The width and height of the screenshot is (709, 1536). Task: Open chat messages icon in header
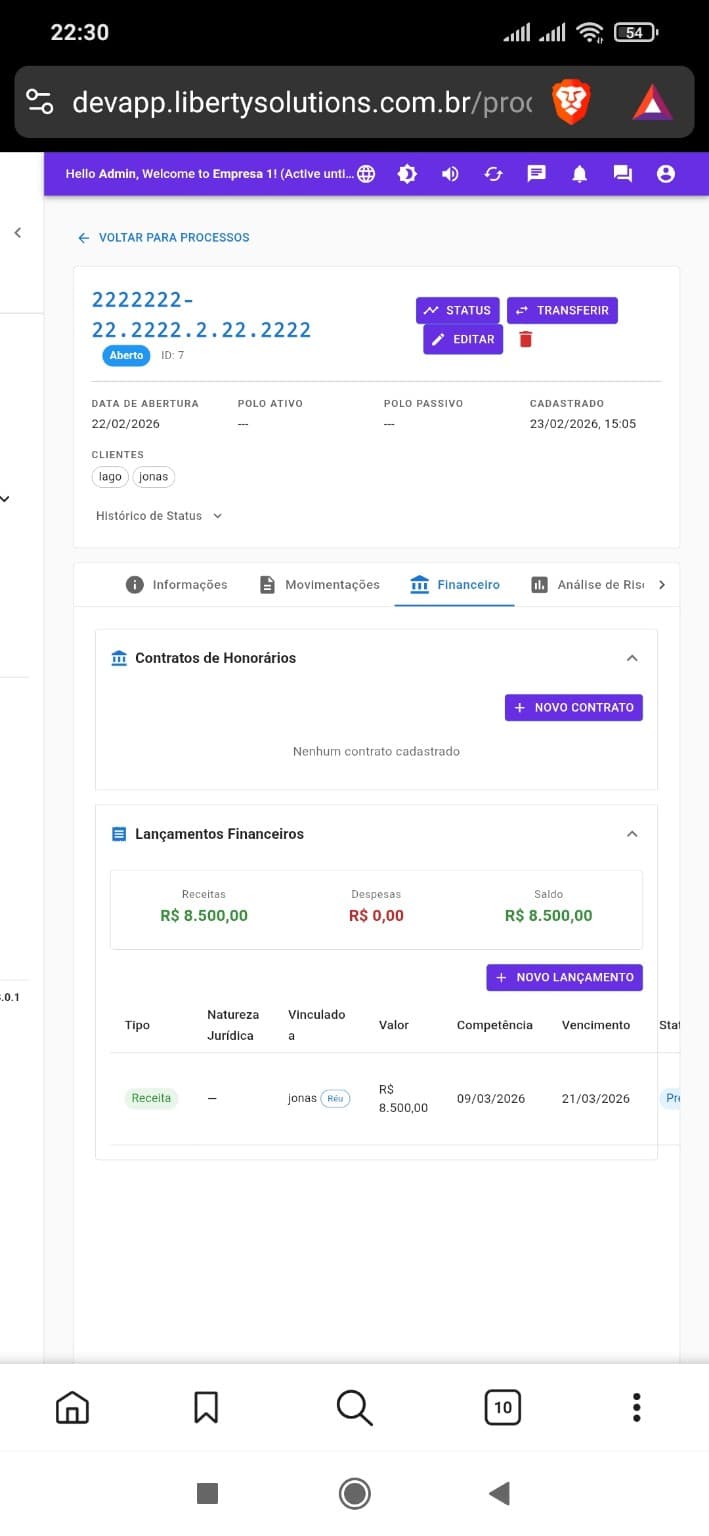537,173
